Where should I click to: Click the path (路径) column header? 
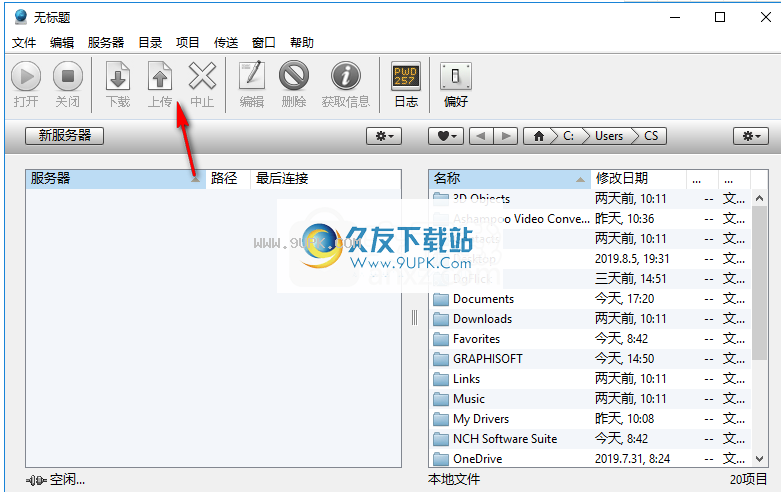(228, 178)
